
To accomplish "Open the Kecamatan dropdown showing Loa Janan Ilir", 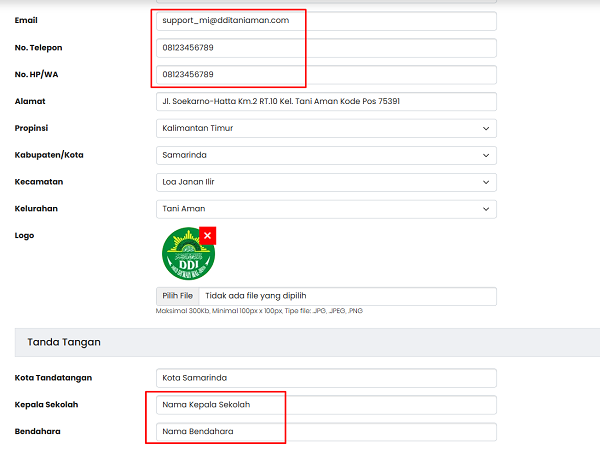I will click(x=326, y=182).
